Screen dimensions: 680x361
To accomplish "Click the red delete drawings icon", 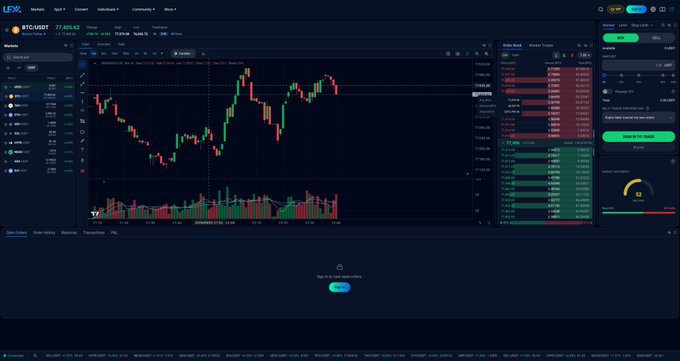I will (82, 171).
